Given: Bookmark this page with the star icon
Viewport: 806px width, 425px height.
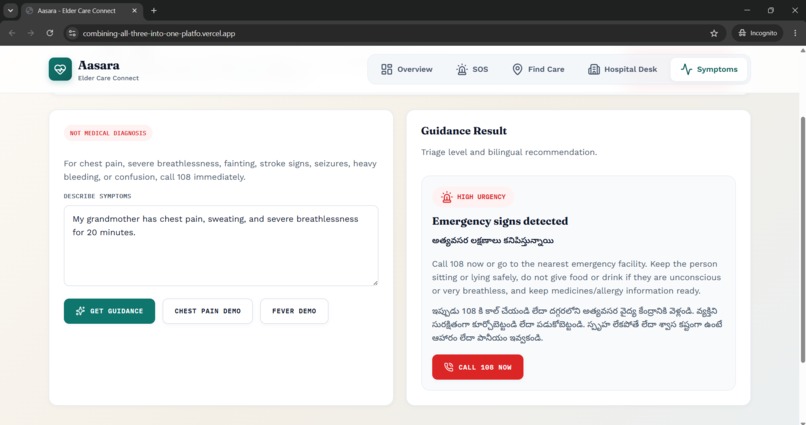Looking at the screenshot, I should [714, 33].
